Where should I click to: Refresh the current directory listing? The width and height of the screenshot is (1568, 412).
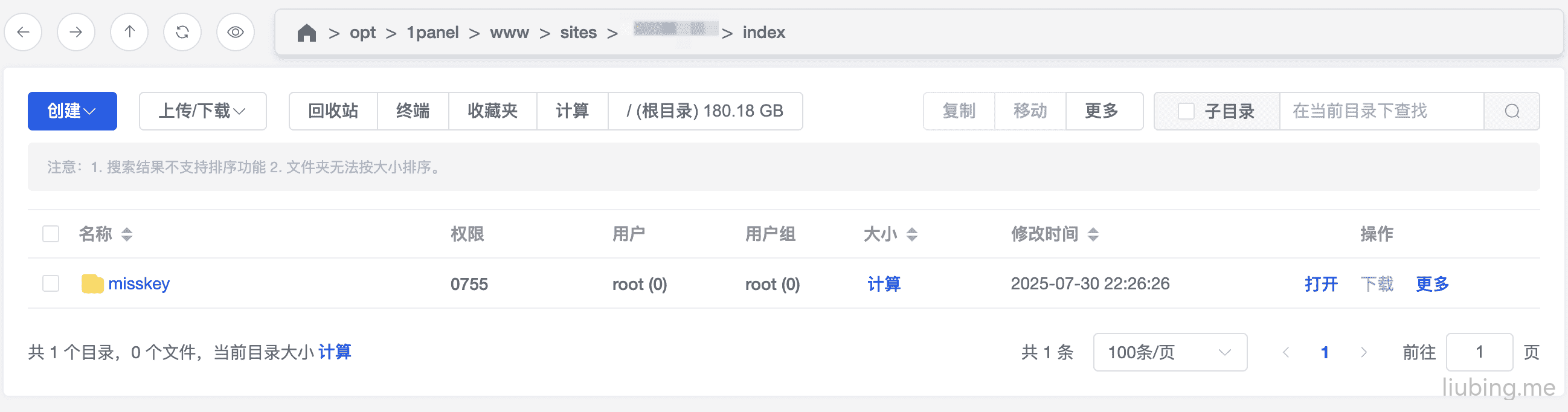[x=182, y=32]
